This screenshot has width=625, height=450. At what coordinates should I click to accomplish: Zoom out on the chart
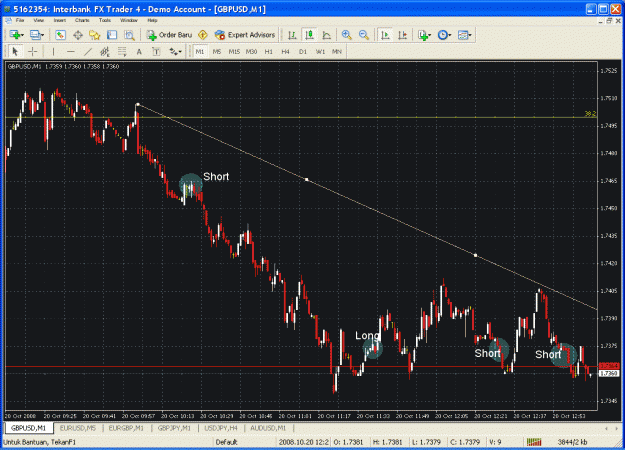[x=364, y=35]
